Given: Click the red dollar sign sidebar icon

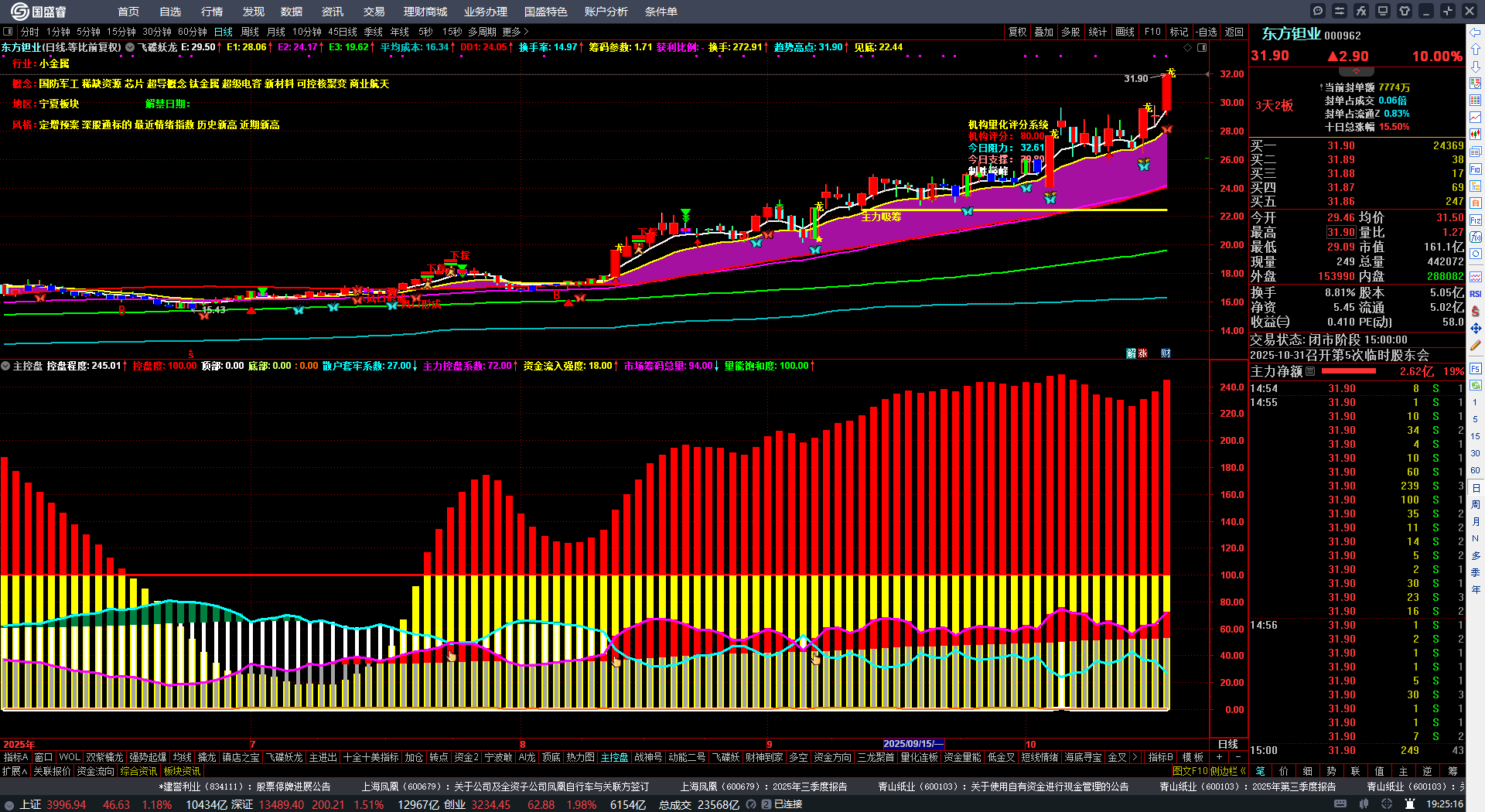Looking at the screenshot, I should [x=1476, y=311].
